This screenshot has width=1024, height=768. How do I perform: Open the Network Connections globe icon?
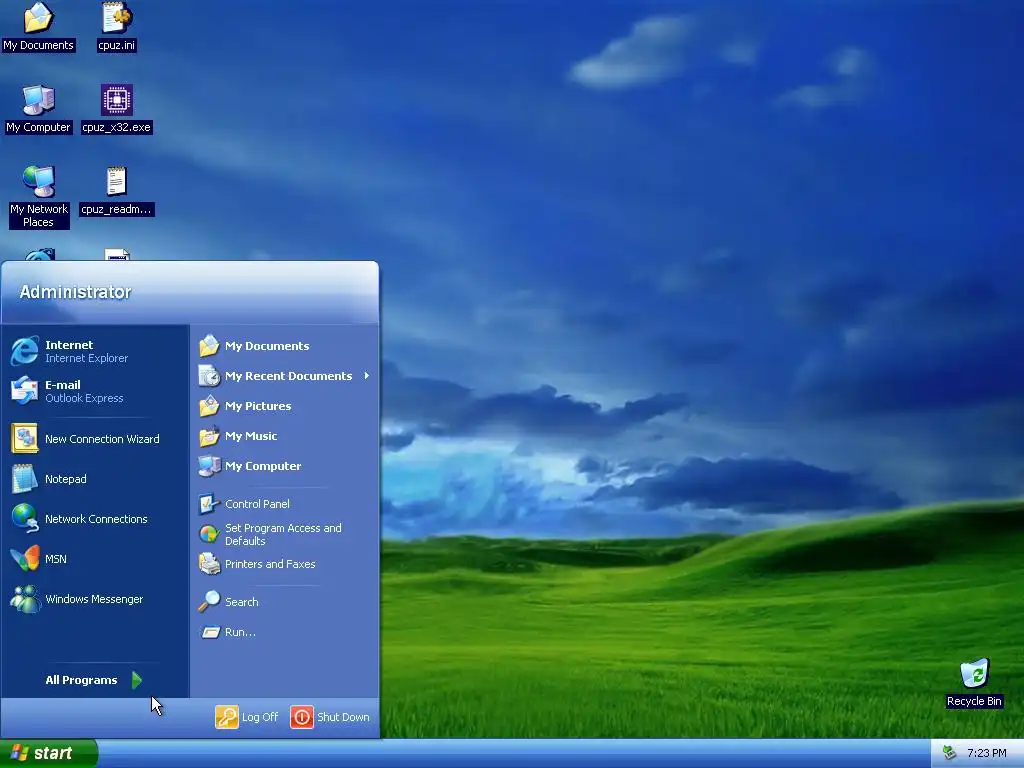pyautogui.click(x=25, y=519)
